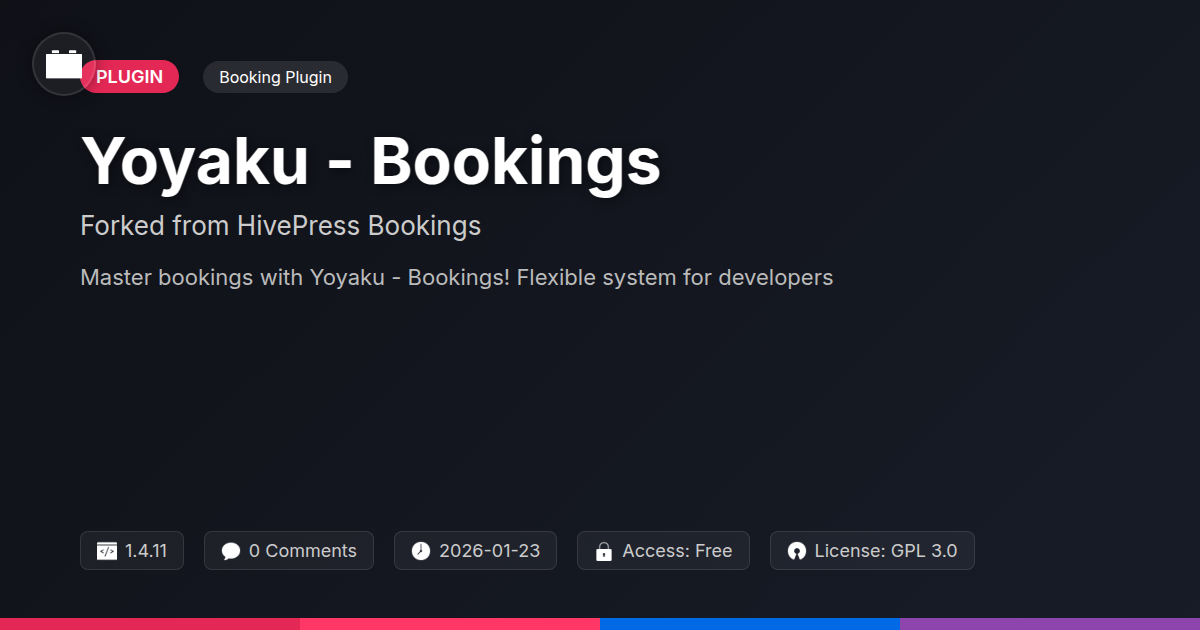Select the Booking Plugin tag
1200x630 pixels.
coord(275,77)
